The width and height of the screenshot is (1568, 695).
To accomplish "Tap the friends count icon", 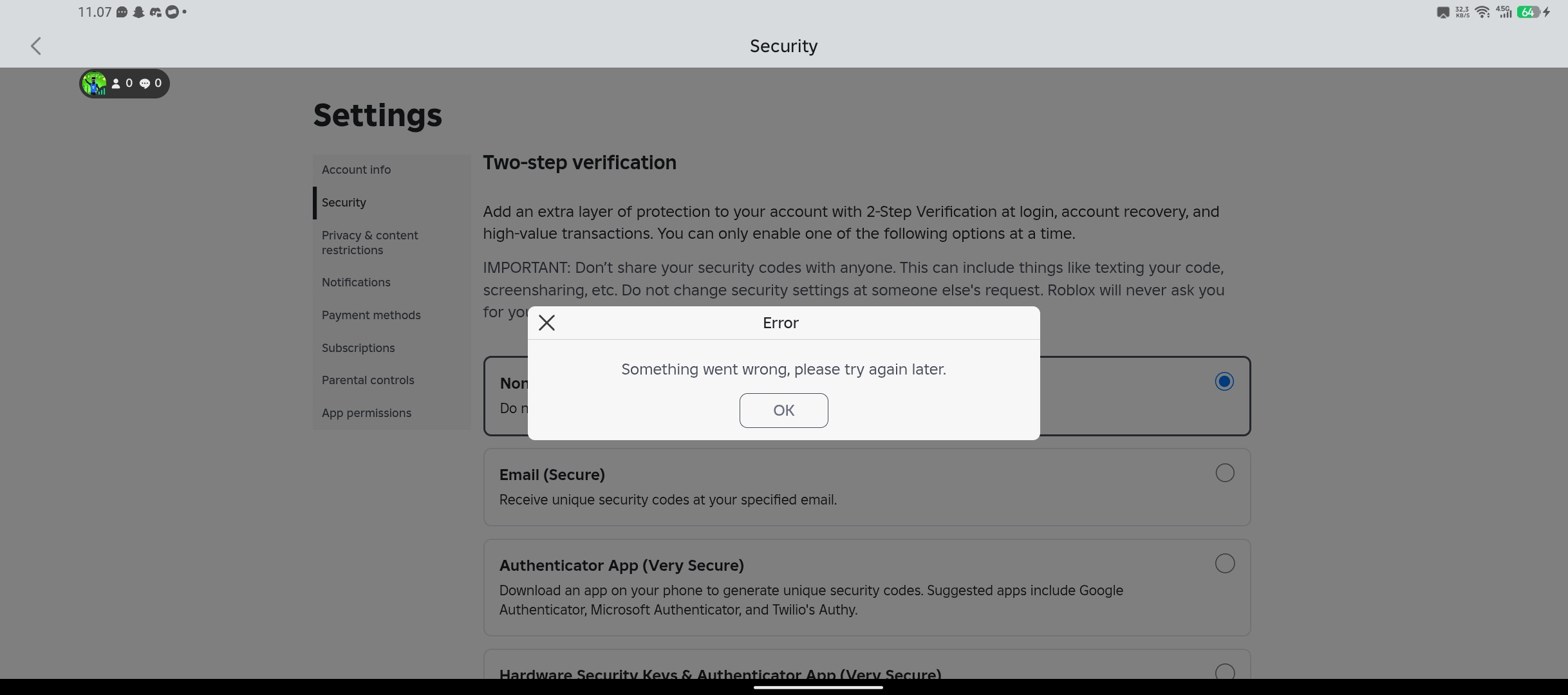I will point(116,84).
